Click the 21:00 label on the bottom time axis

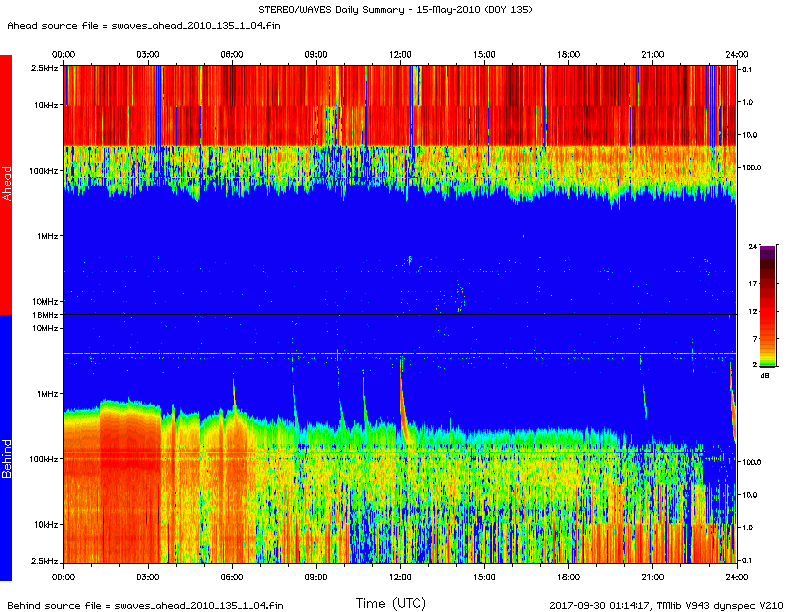pos(652,577)
